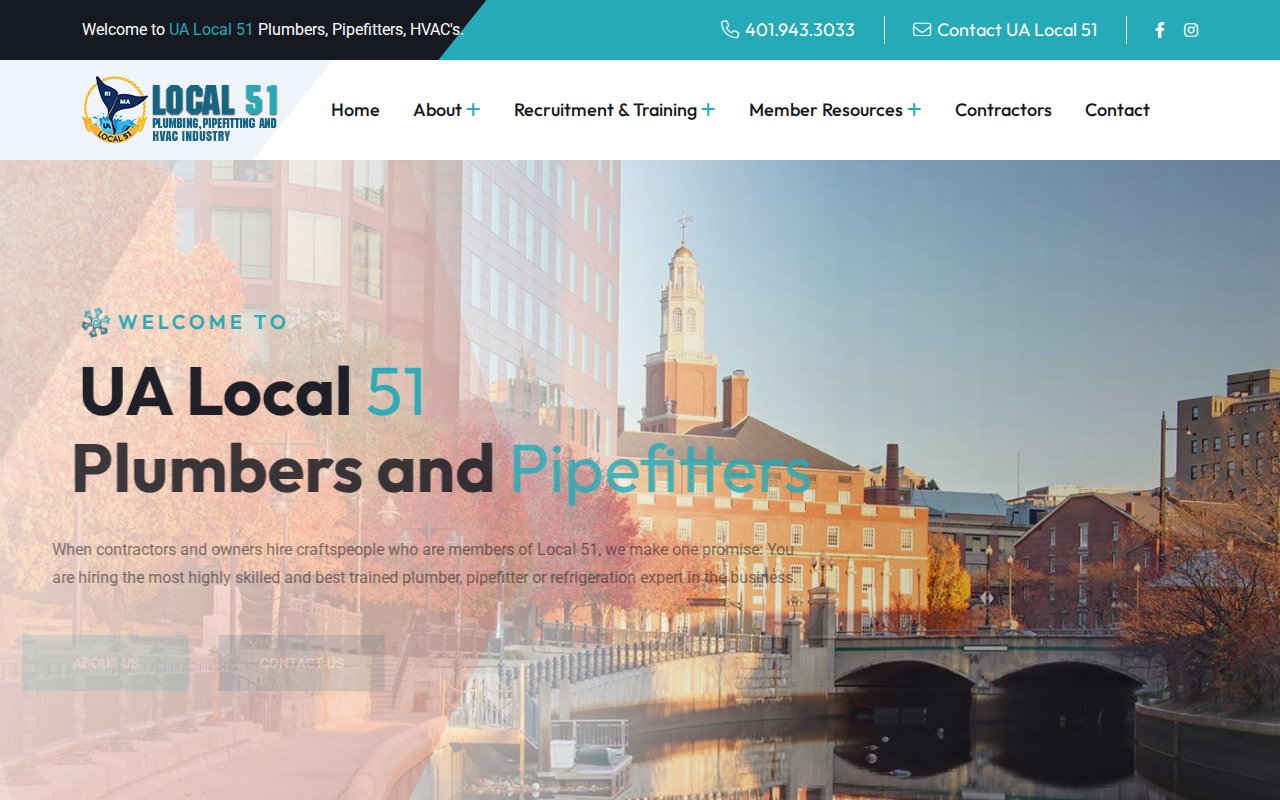Go to the Home menu item
Image resolution: width=1280 pixels, height=800 pixels.
pyautogui.click(x=355, y=110)
